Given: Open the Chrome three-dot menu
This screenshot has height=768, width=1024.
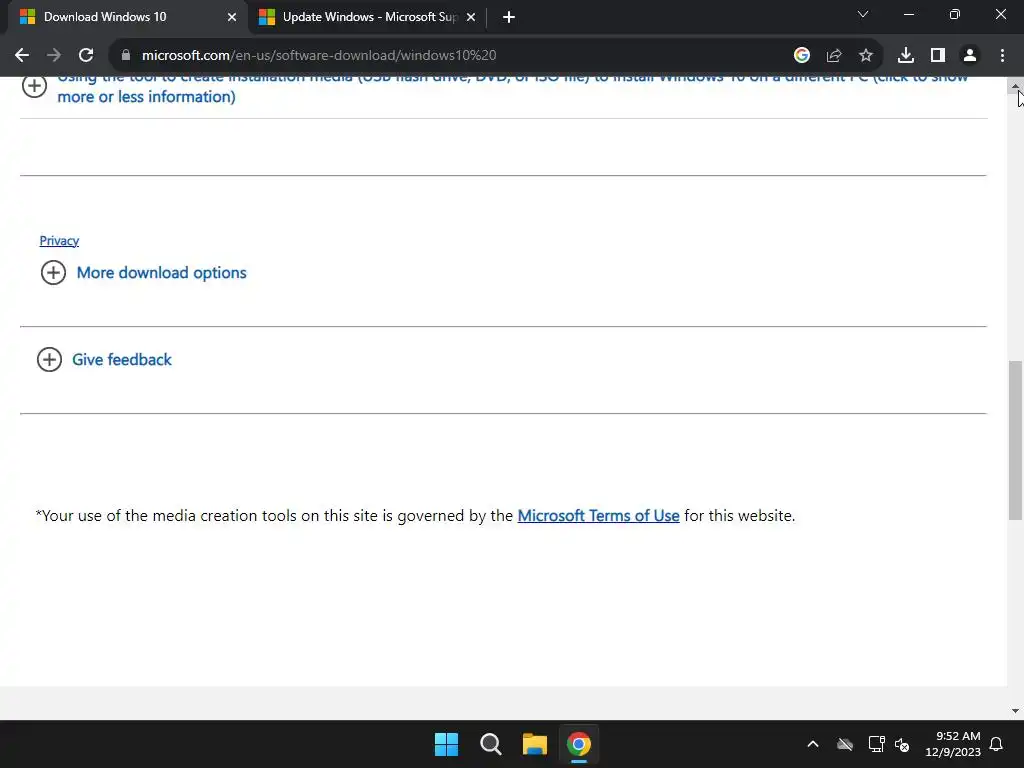Looking at the screenshot, I should [1002, 56].
